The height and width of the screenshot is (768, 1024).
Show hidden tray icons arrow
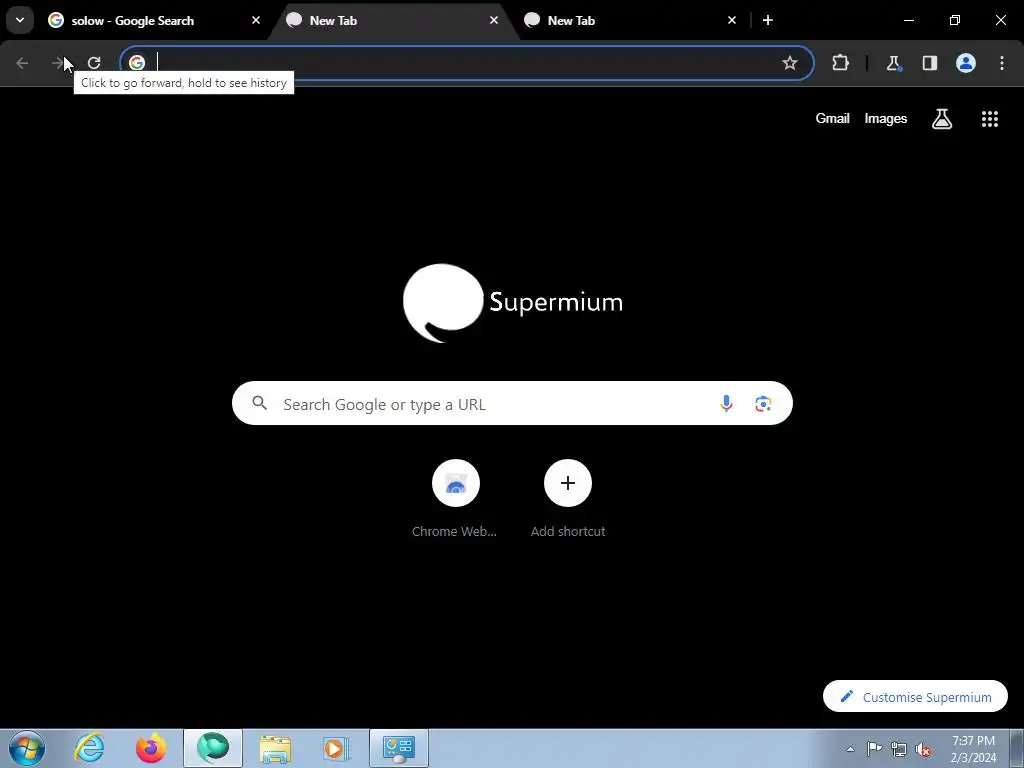[850, 749]
